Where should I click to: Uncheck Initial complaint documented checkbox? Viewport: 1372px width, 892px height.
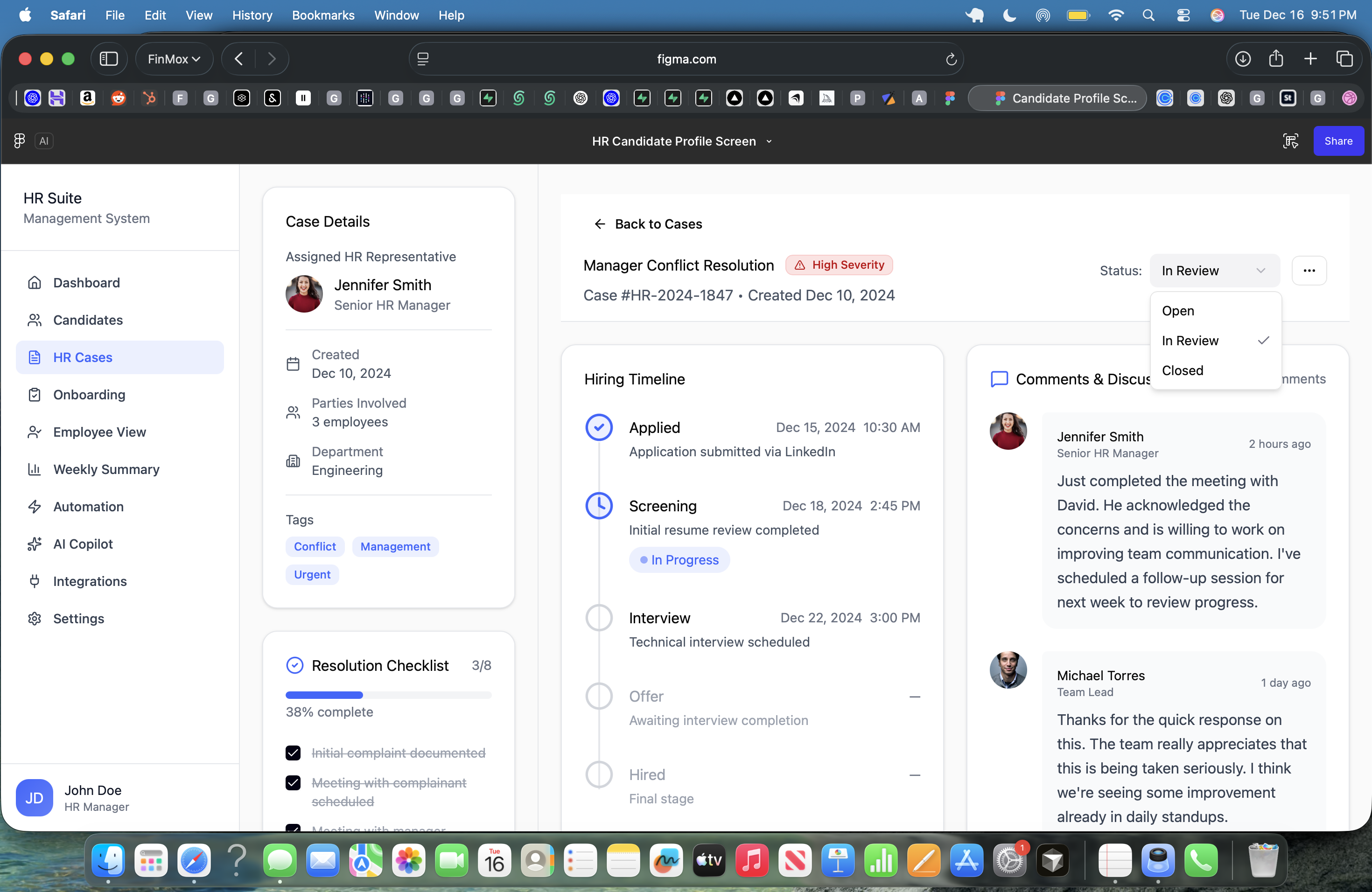click(x=293, y=753)
